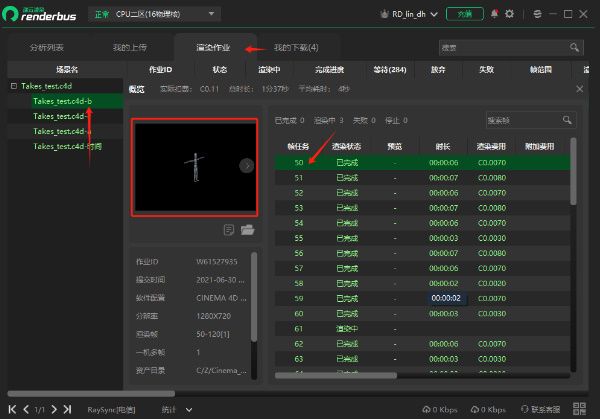
Task: Click the notification bell icon
Action: 494,15
